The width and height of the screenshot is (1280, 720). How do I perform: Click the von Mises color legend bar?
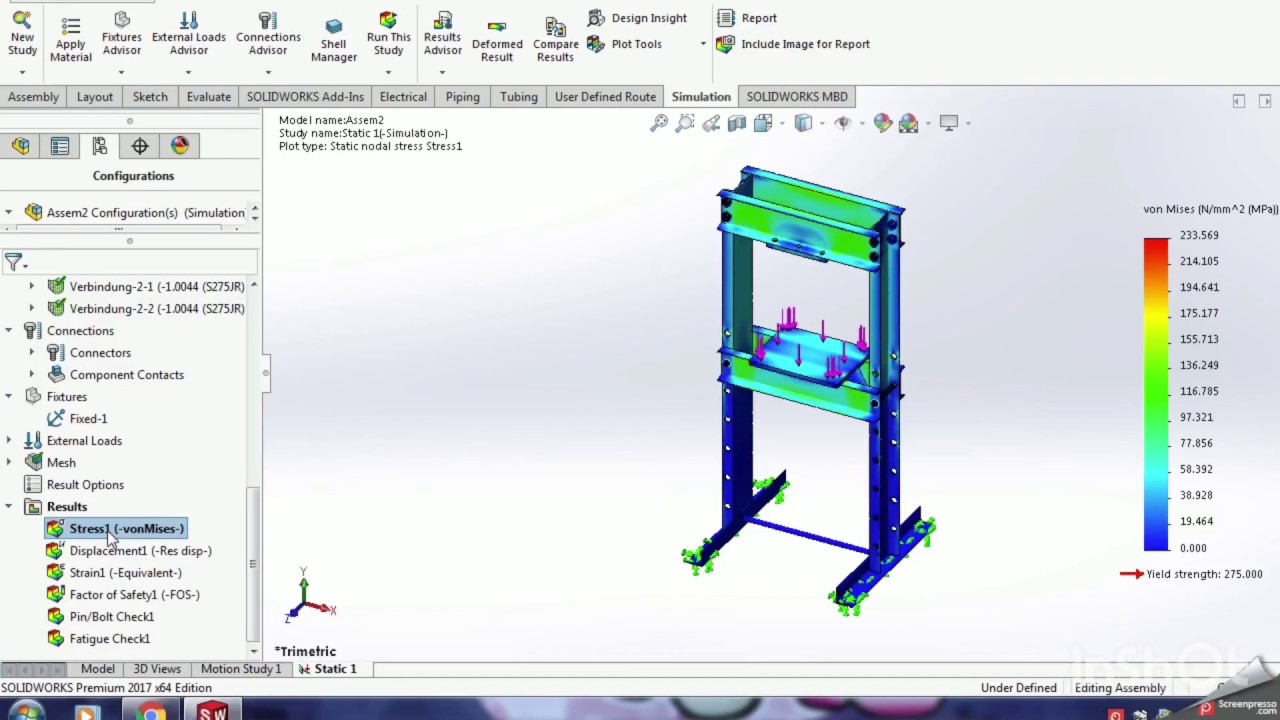coord(1156,394)
